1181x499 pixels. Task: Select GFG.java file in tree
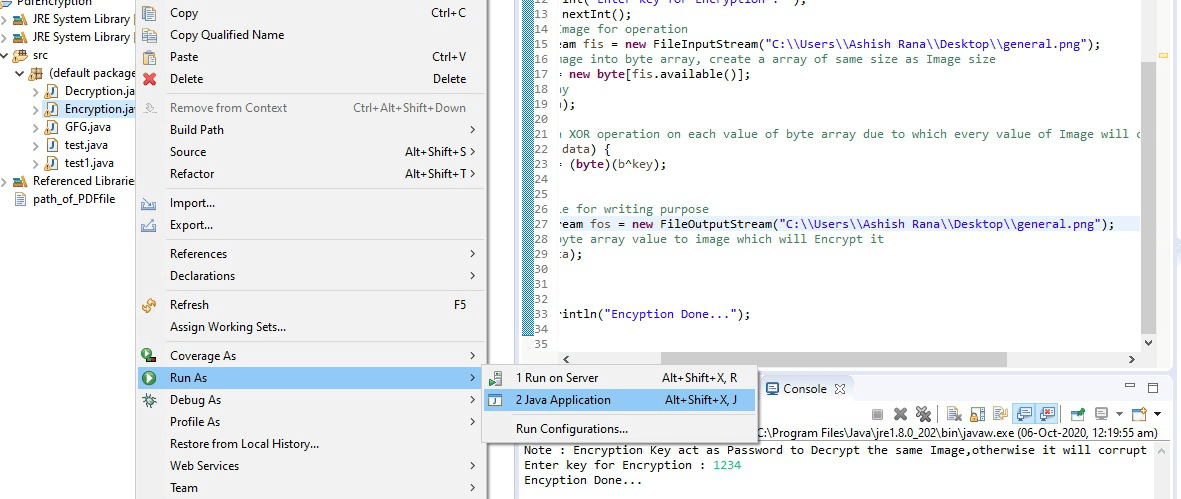coord(78,126)
